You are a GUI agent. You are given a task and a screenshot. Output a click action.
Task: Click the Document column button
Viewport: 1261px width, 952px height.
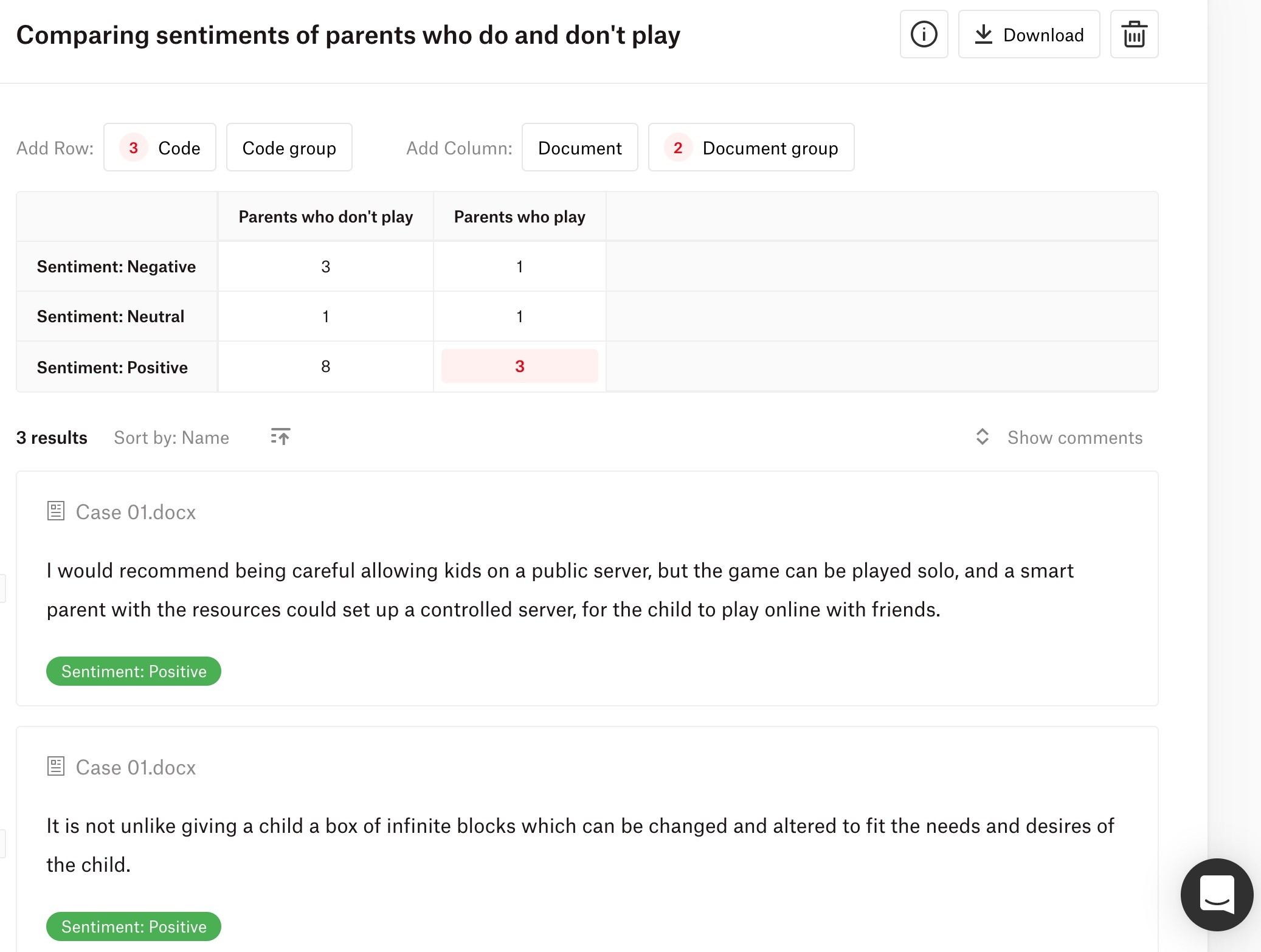click(x=580, y=148)
